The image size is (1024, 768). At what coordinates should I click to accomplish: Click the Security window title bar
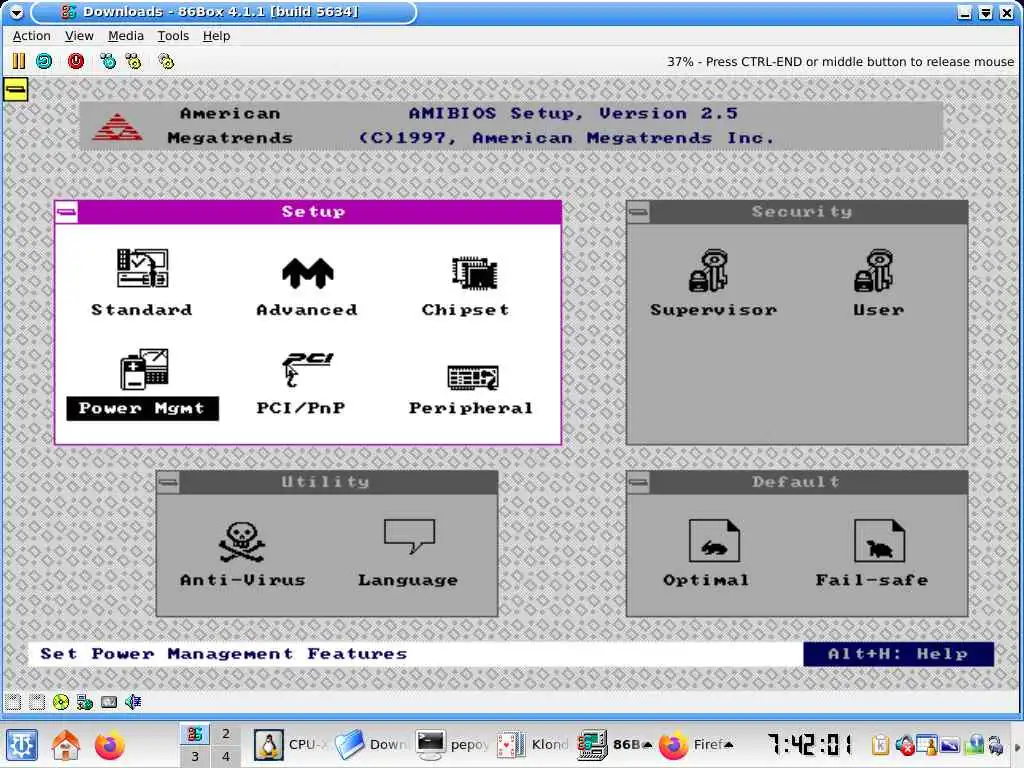(808, 212)
